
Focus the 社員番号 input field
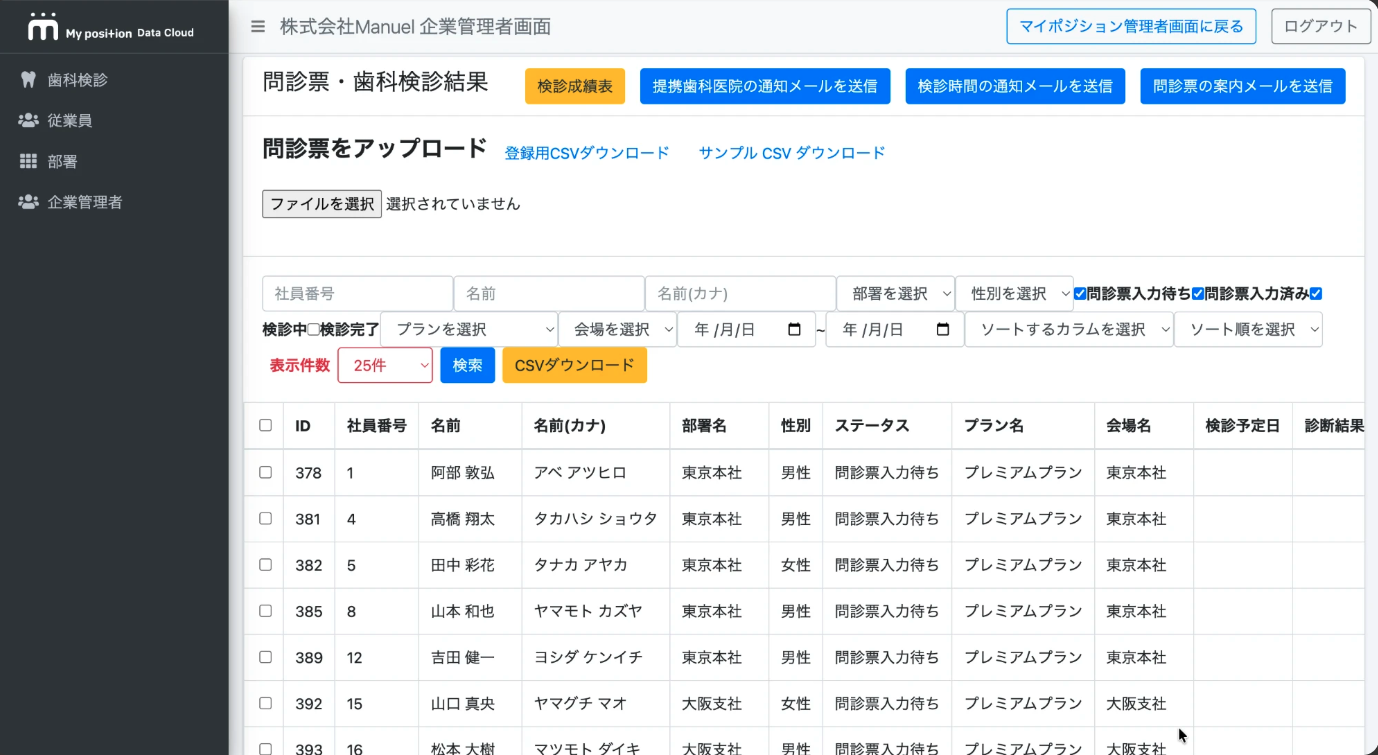point(357,294)
